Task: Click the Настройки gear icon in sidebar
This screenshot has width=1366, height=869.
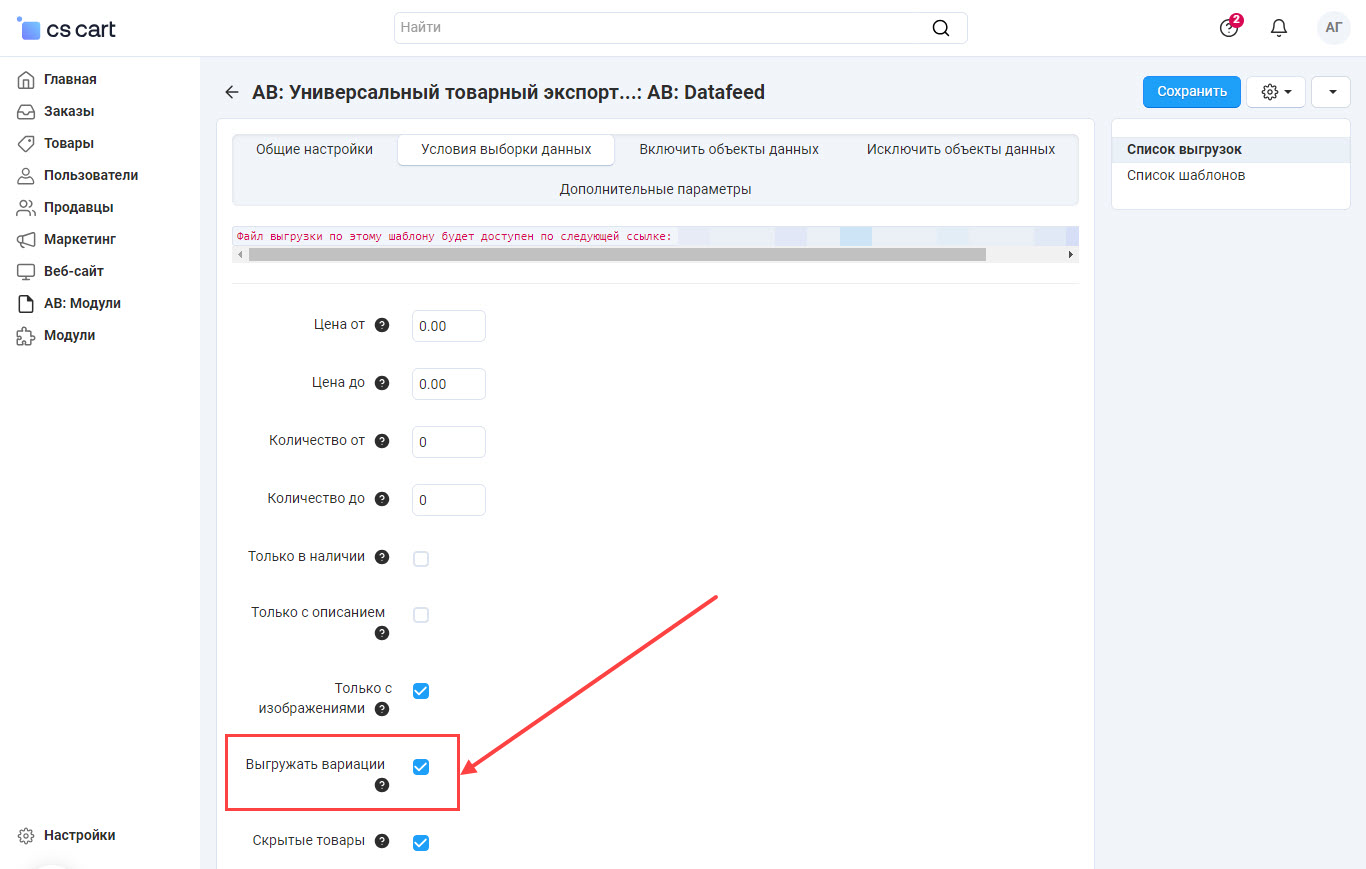Action: coord(26,835)
